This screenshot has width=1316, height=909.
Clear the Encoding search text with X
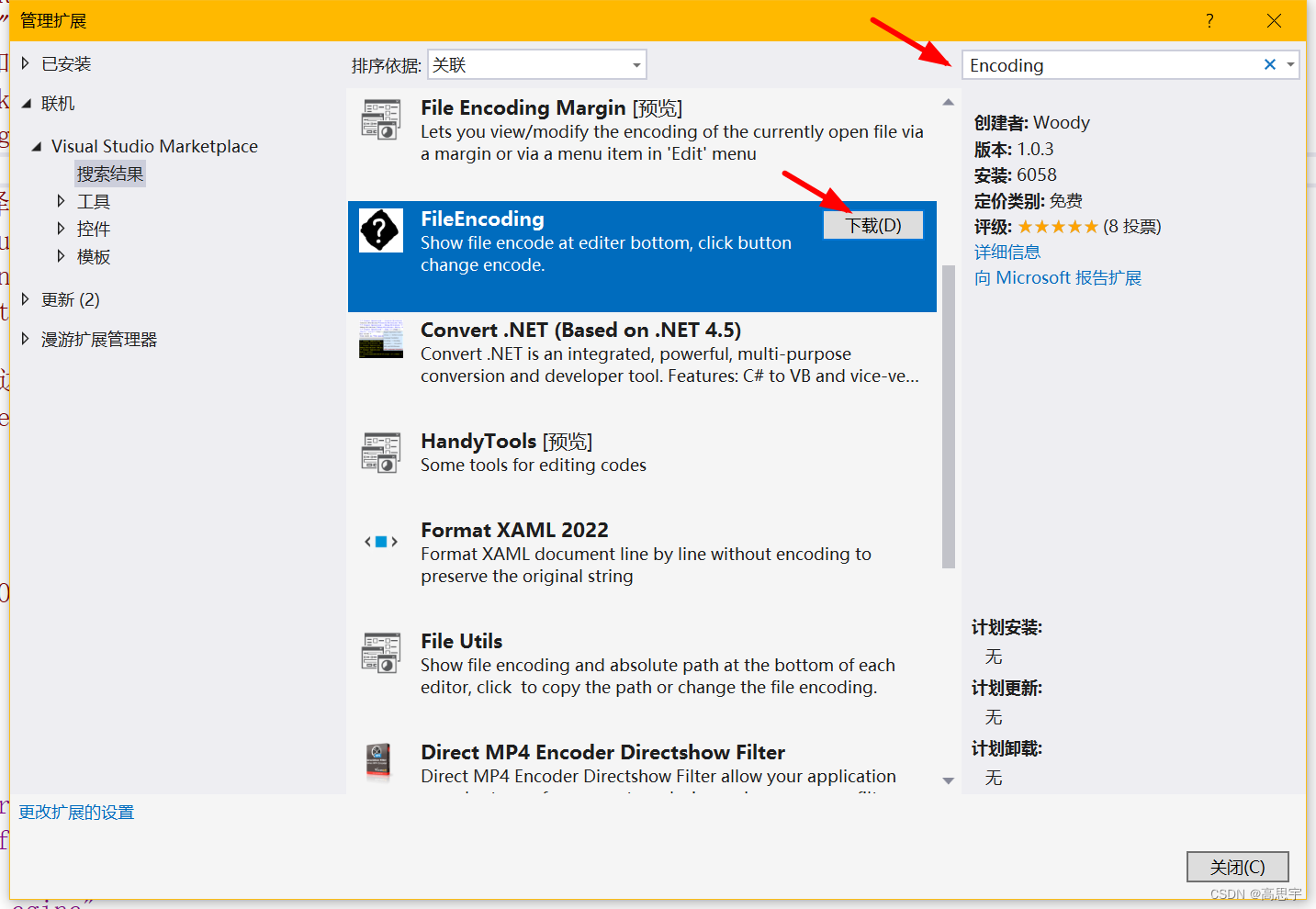(1269, 64)
